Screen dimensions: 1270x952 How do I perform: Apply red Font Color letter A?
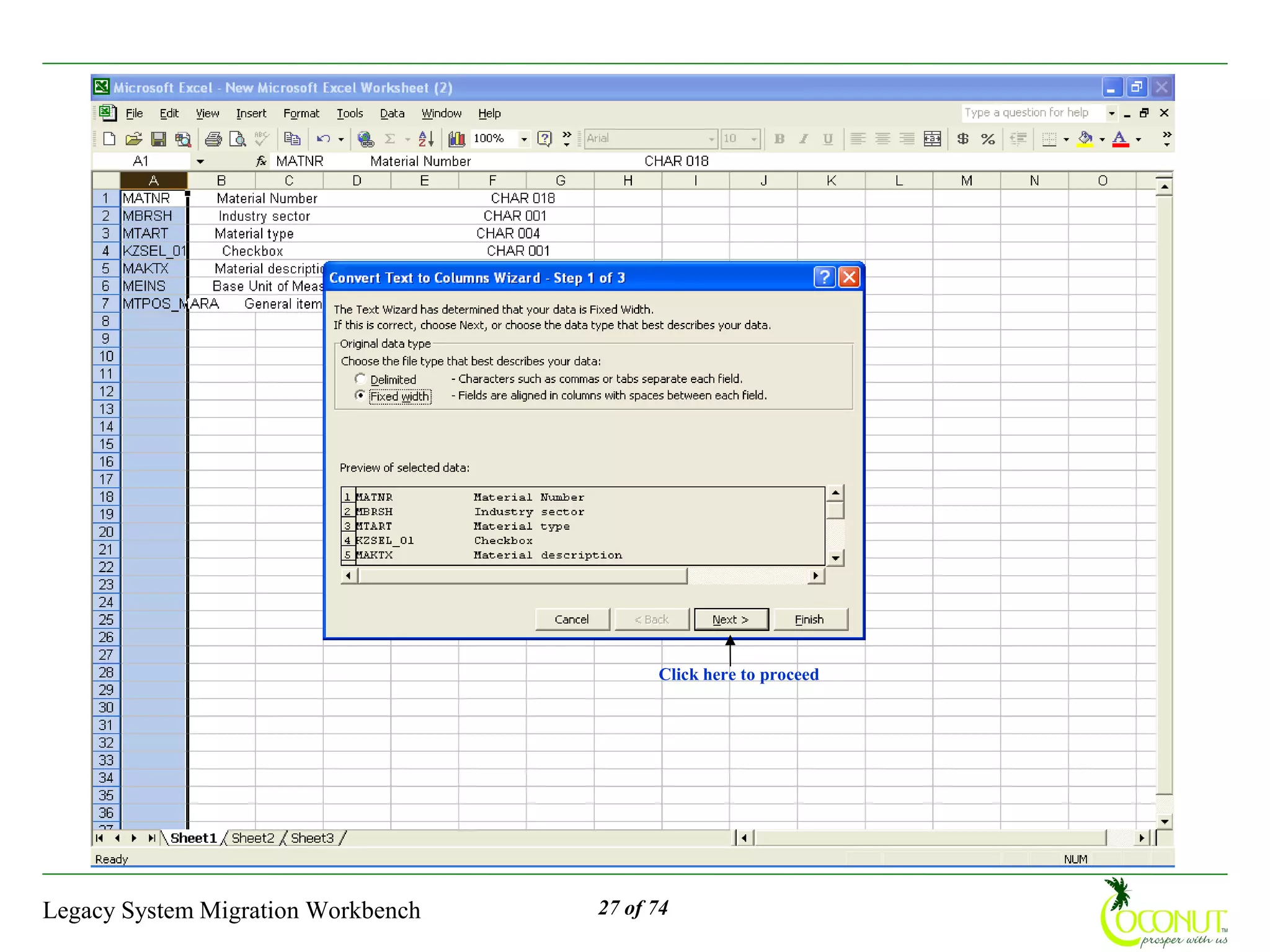(1120, 139)
